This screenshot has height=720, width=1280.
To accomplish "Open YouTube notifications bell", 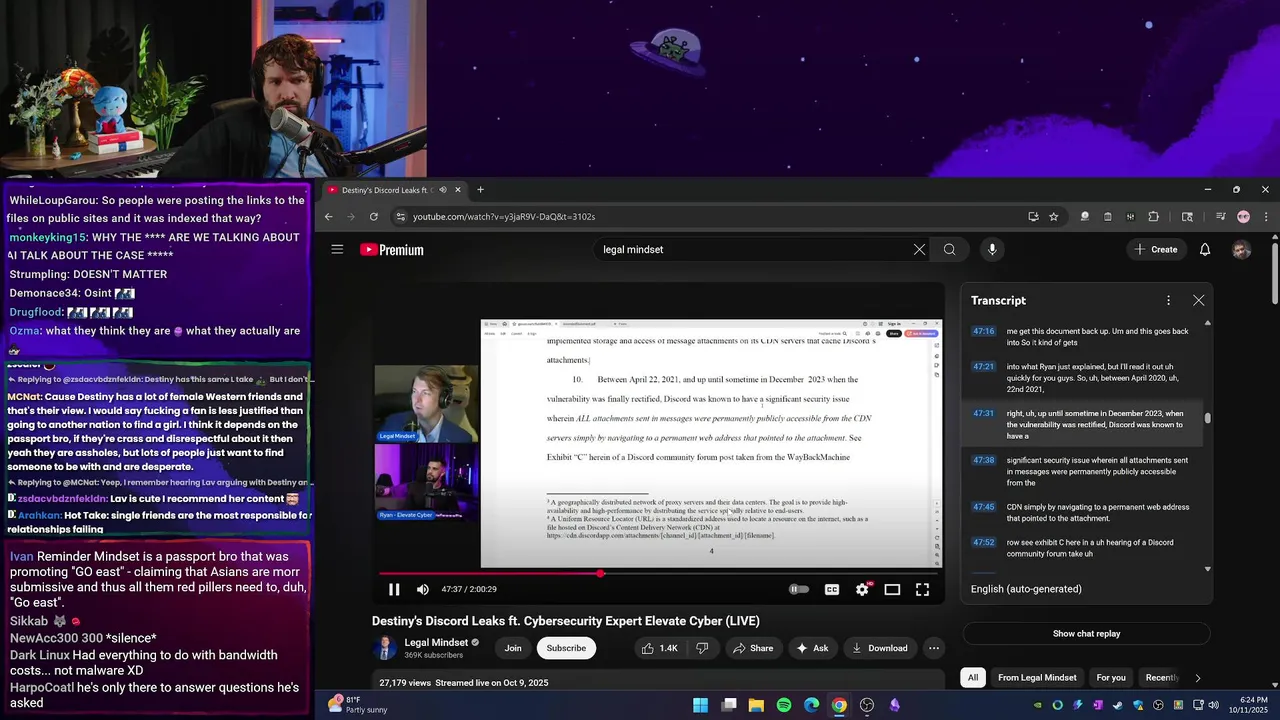I will [1205, 250].
